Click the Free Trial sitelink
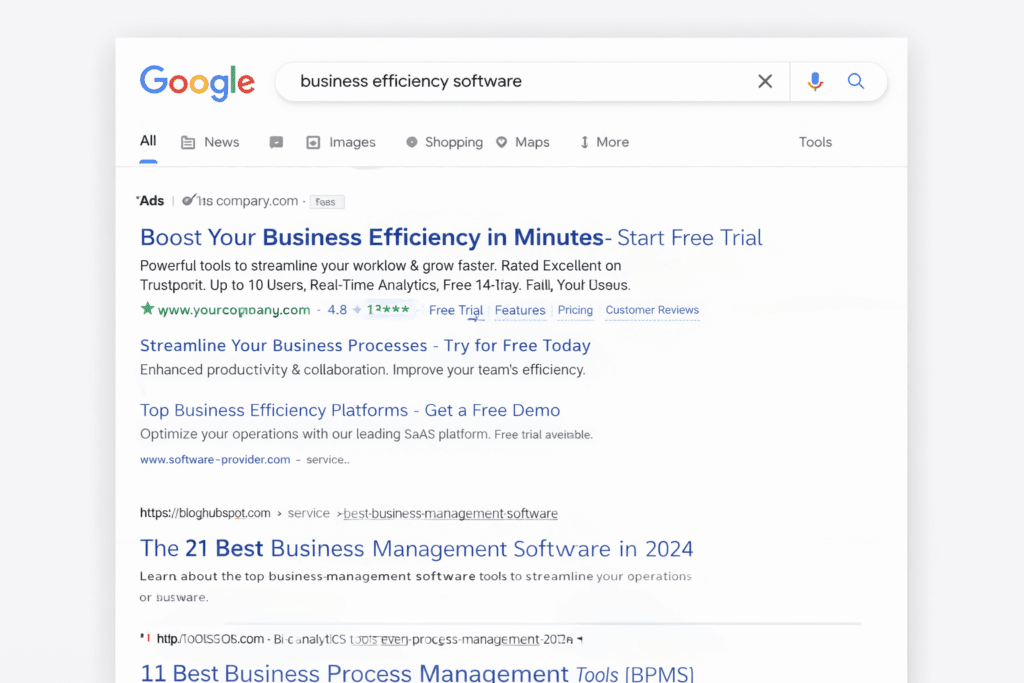 (x=456, y=310)
